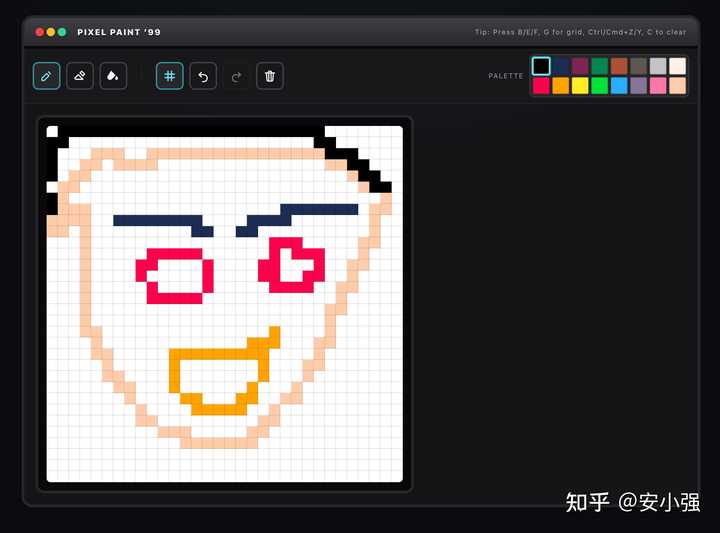Image resolution: width=720 pixels, height=533 pixels.
Task: Choose the Fill bucket tool
Action: tap(113, 76)
